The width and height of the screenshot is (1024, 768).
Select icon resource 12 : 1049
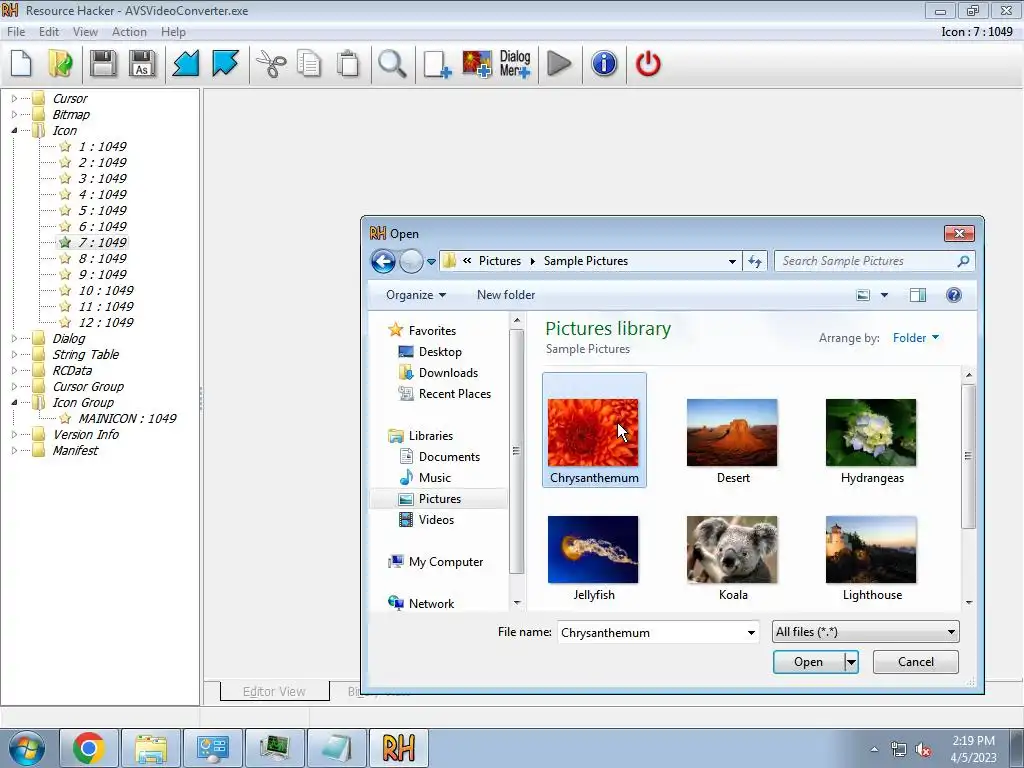[x=106, y=323]
